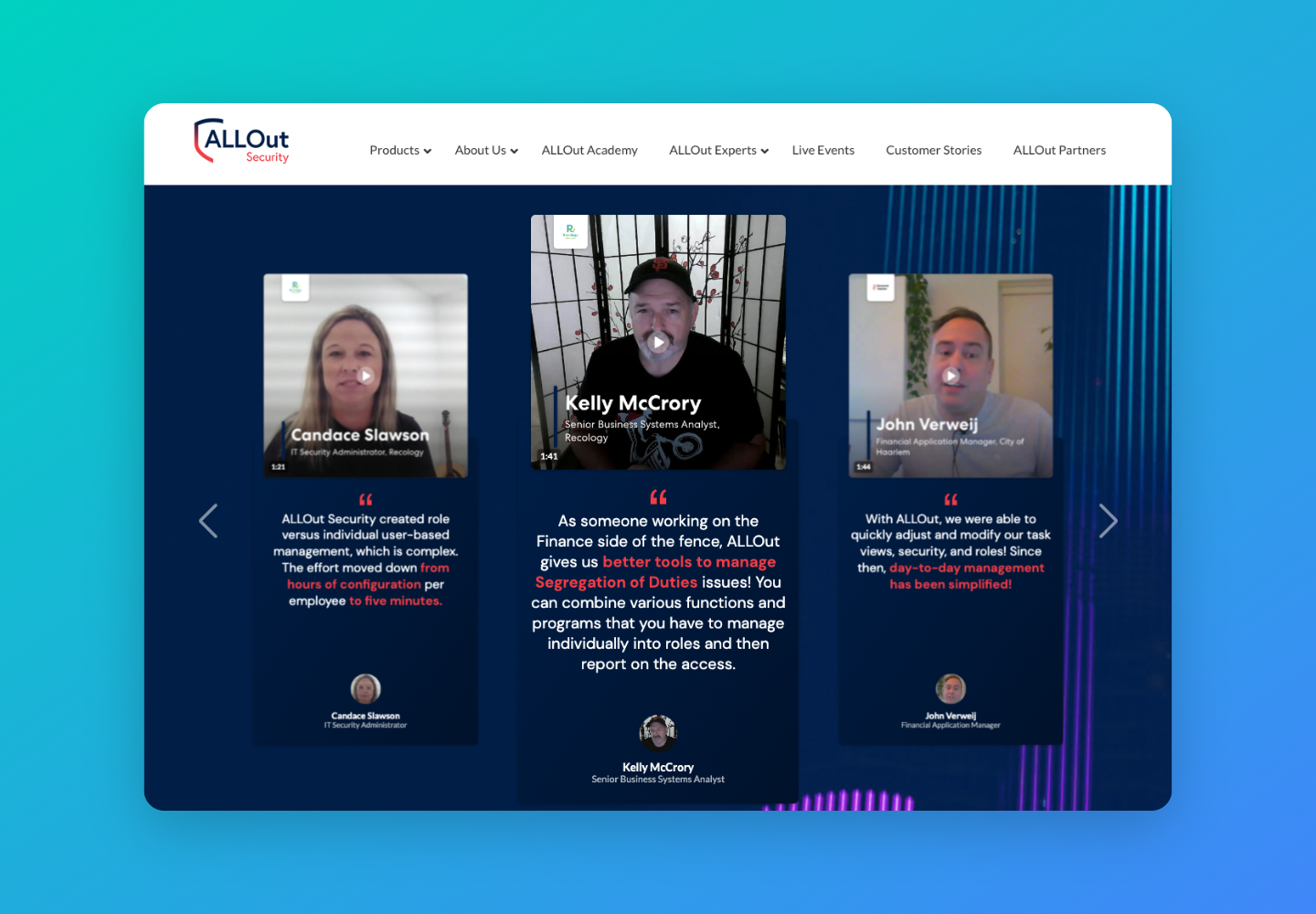Visit the ALLOut Partners link
Screen dimensions: 1316x914
[x=1059, y=151]
